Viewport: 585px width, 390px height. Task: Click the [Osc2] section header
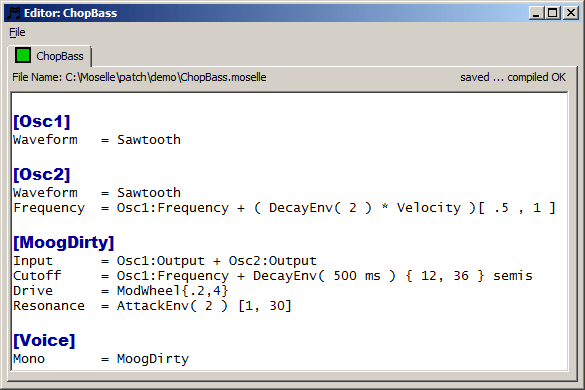coord(42,174)
